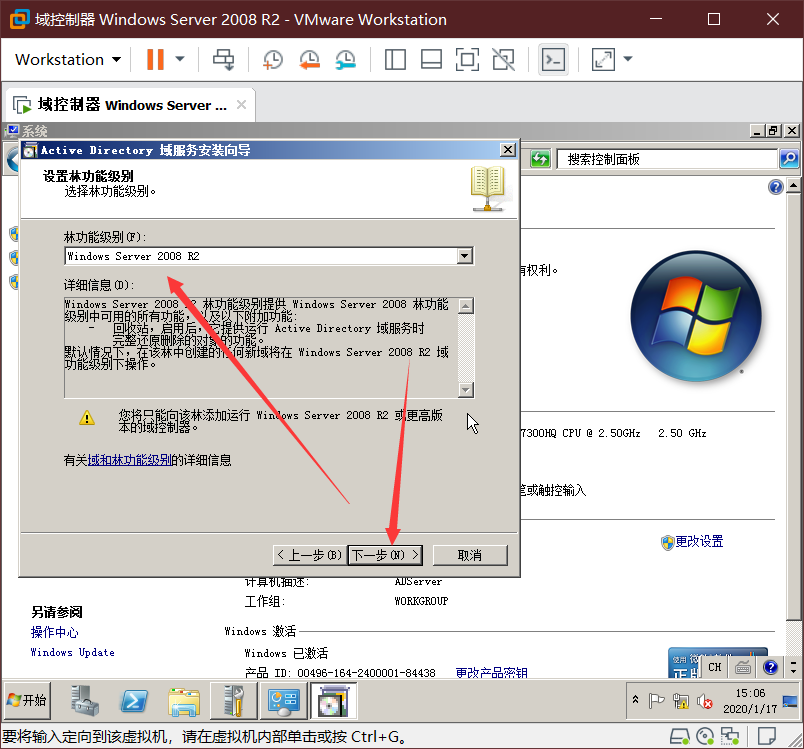Click the 更改产品密钥 link
The height and width of the screenshot is (749, 804).
[491, 673]
